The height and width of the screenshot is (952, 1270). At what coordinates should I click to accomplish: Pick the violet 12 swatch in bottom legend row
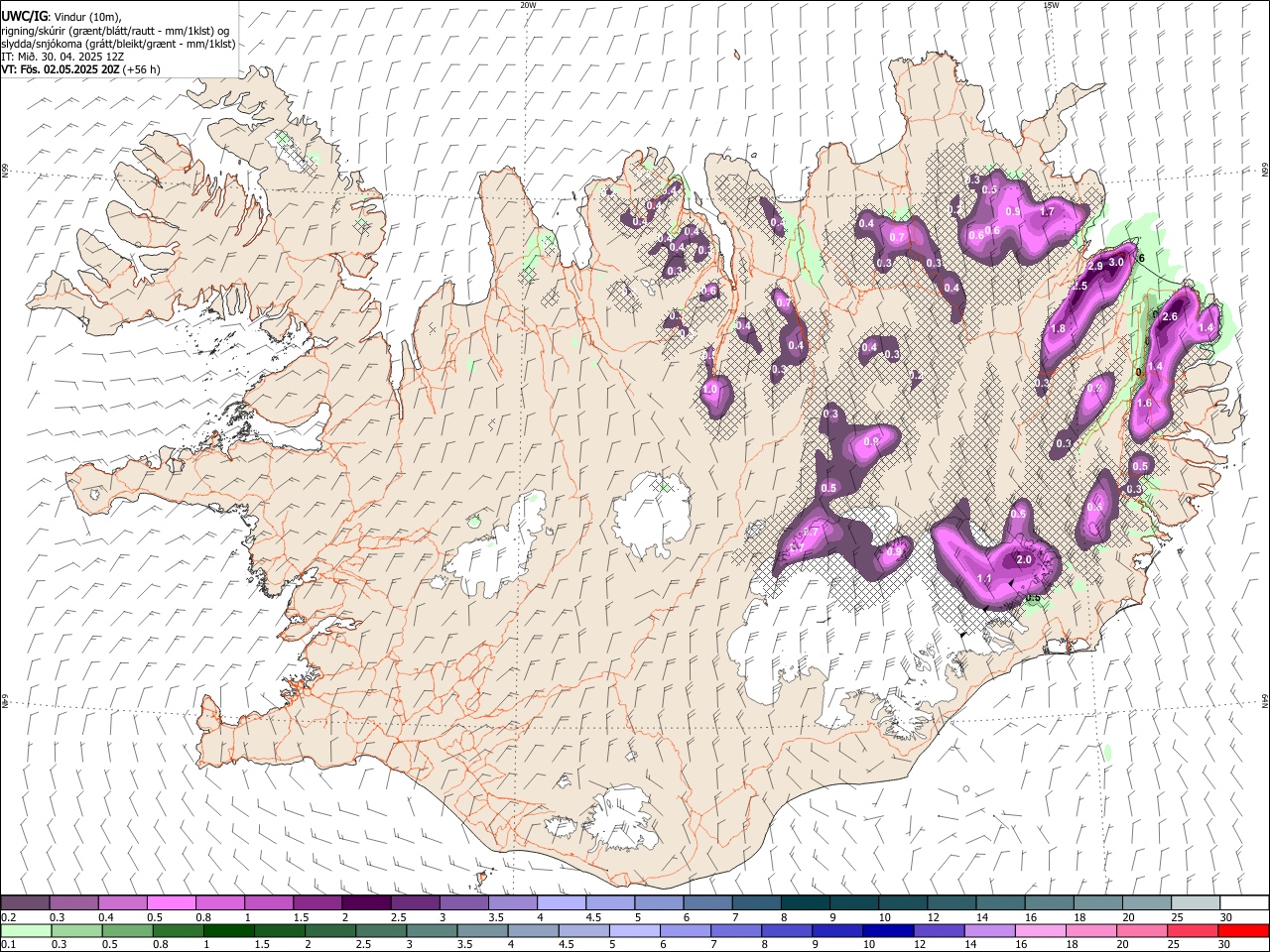(939, 931)
